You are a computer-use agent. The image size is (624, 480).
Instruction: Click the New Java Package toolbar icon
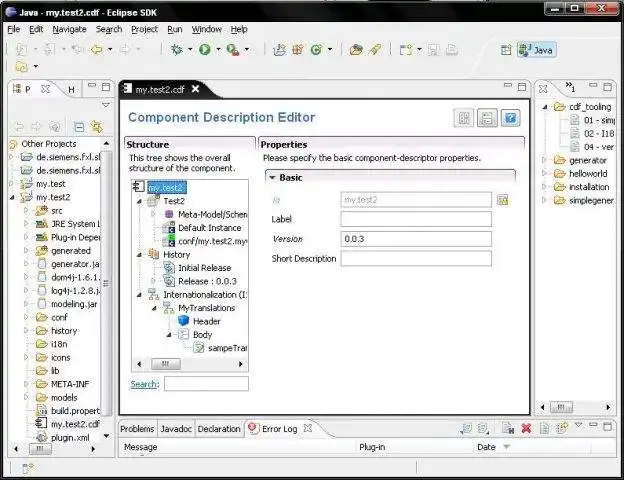pos(298,49)
